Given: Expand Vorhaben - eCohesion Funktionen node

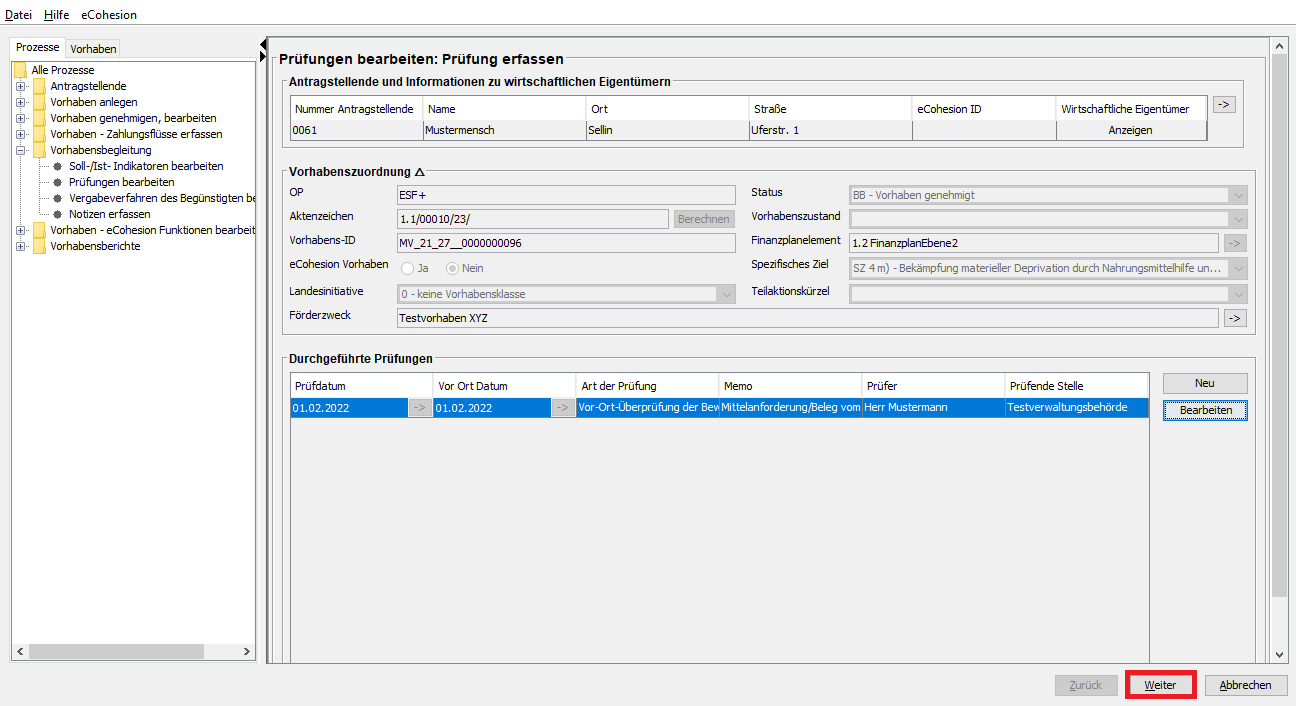Looking at the screenshot, I should click(20, 230).
